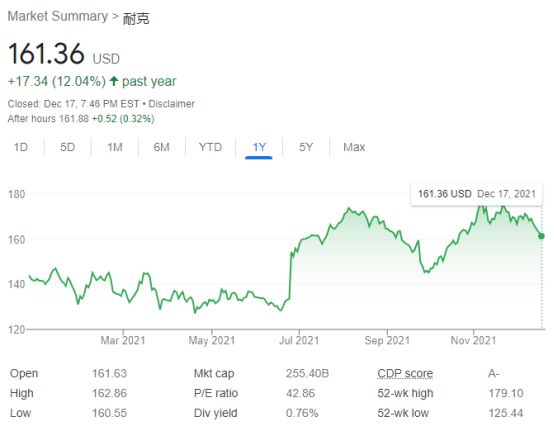Click the Jul 2021 axis label
Screen dimensions: 554x432
coord(299,341)
